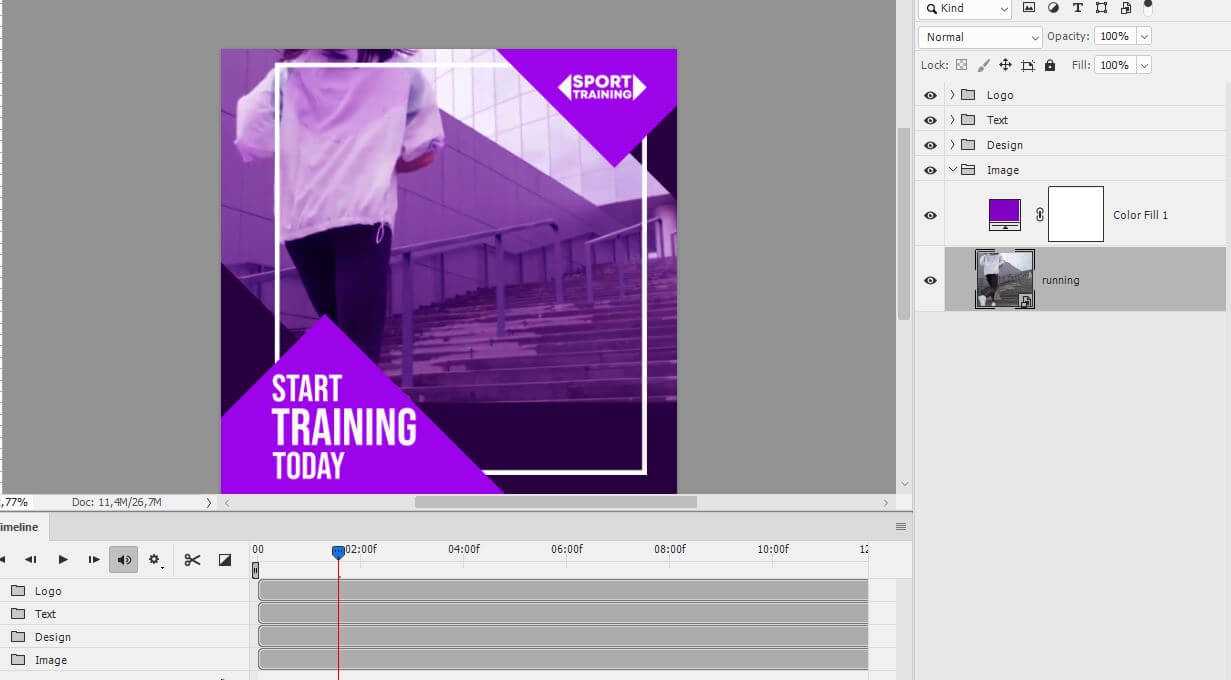The image size is (1231, 680).
Task: Click the lock all padlock icon
Action: pos(1049,65)
